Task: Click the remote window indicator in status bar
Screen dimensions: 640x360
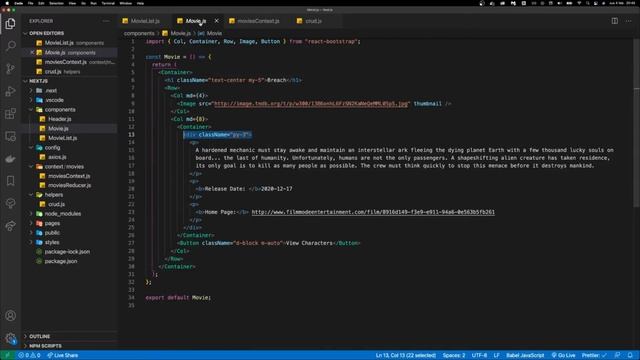Action: [x=7, y=356]
